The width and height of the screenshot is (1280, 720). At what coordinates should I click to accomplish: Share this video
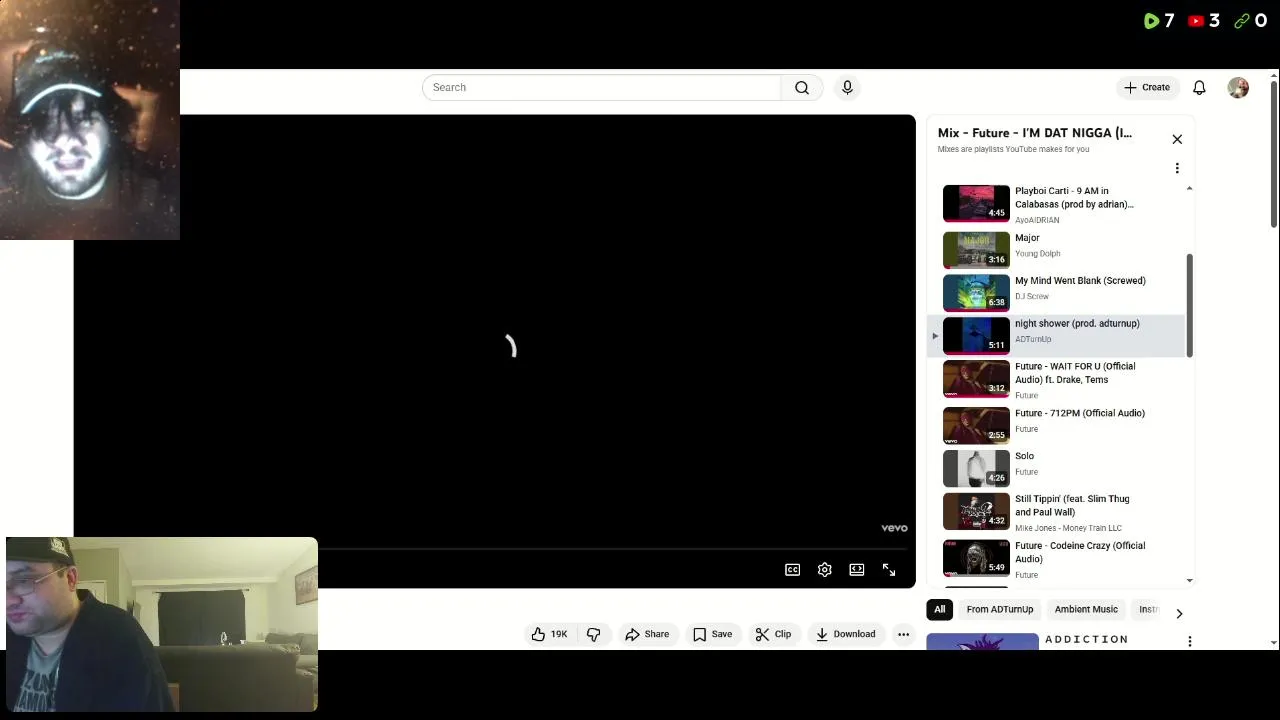point(647,634)
